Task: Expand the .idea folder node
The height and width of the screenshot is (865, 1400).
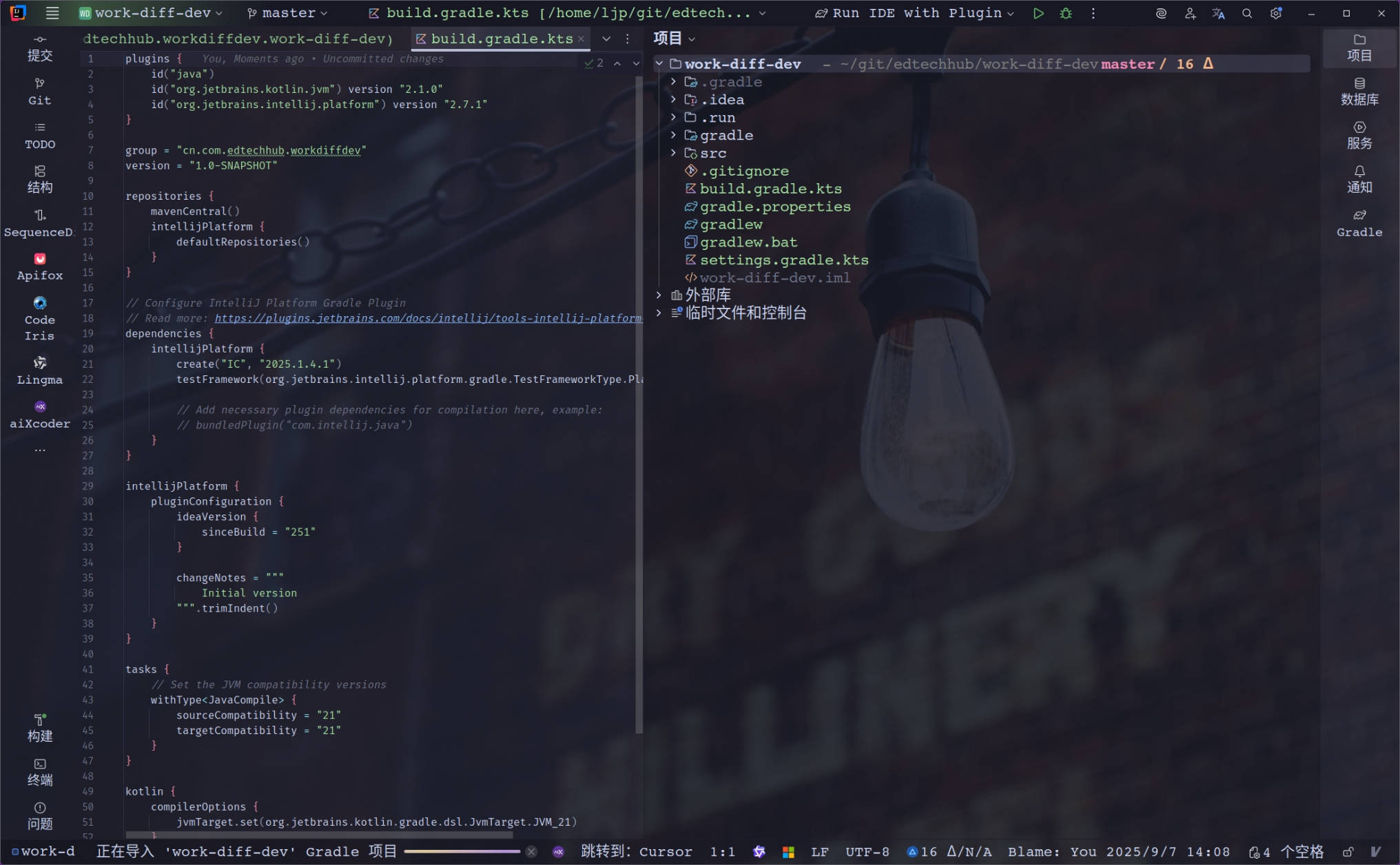Action: tap(673, 100)
